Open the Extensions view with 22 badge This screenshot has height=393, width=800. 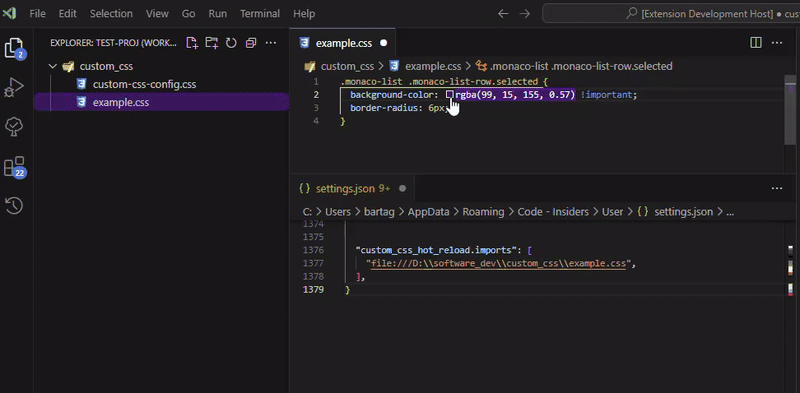pyautogui.click(x=14, y=167)
